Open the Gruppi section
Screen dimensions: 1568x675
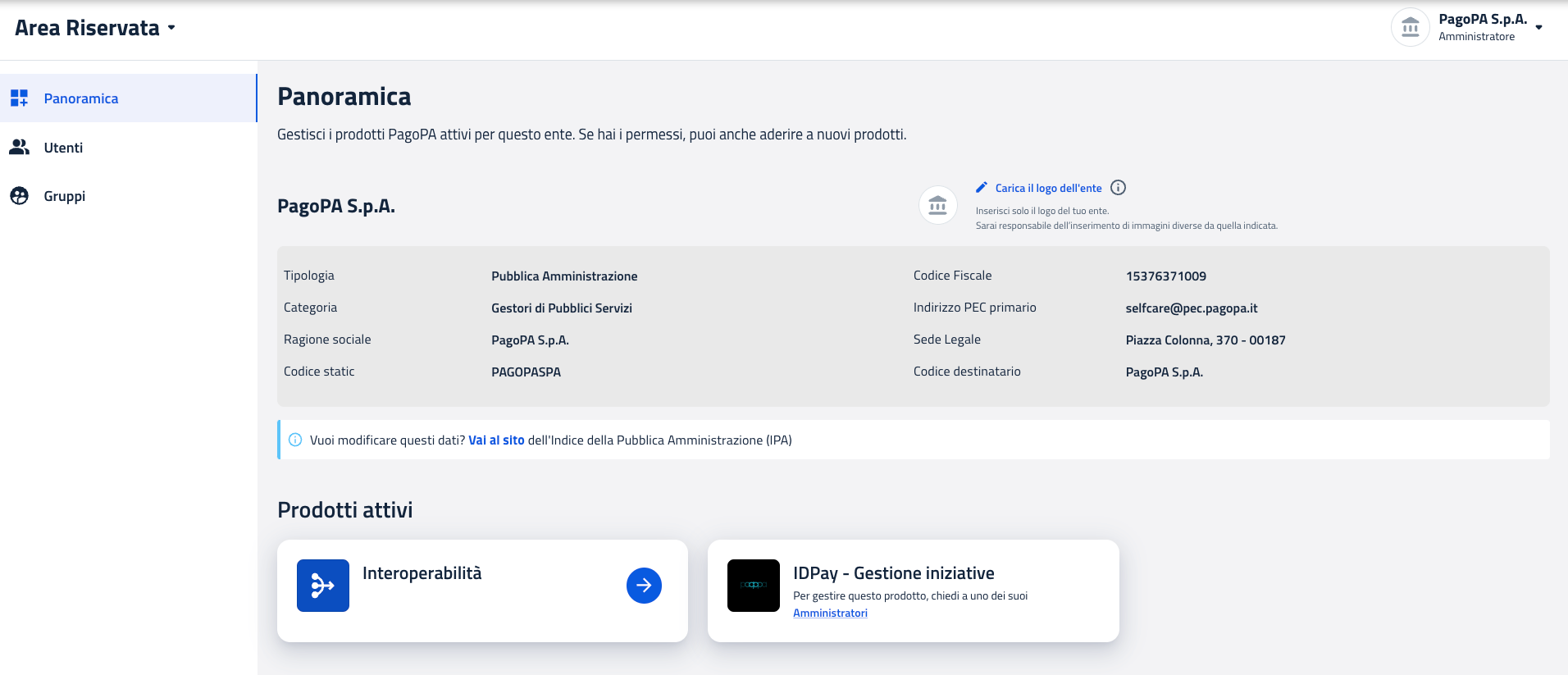65,196
